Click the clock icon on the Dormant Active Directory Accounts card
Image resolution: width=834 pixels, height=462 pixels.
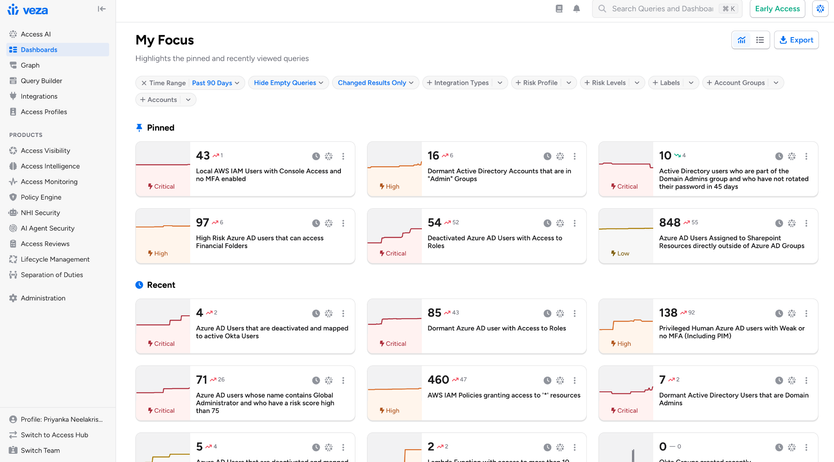click(x=547, y=156)
